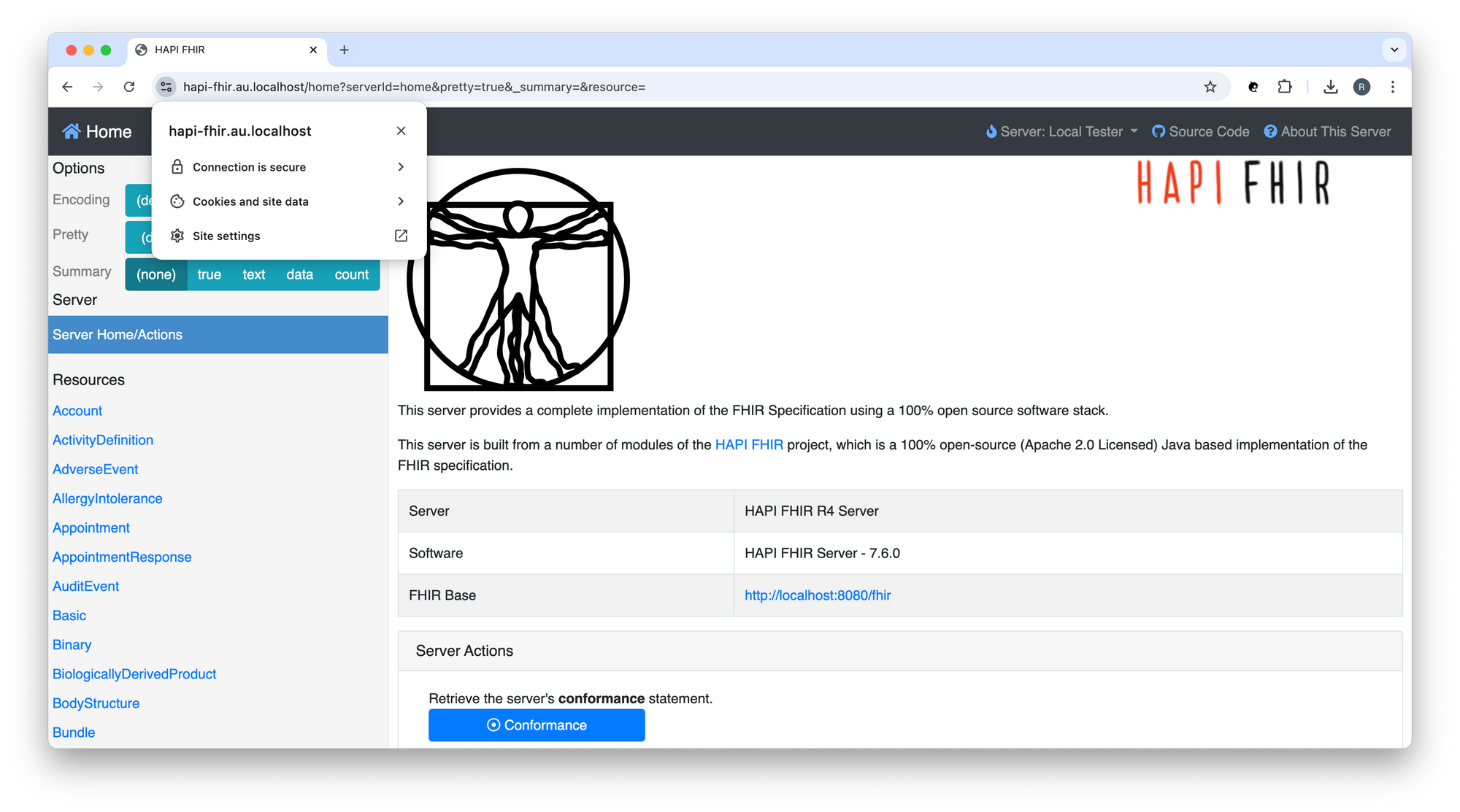
Task: Click the lock icon in popup
Action: (177, 167)
